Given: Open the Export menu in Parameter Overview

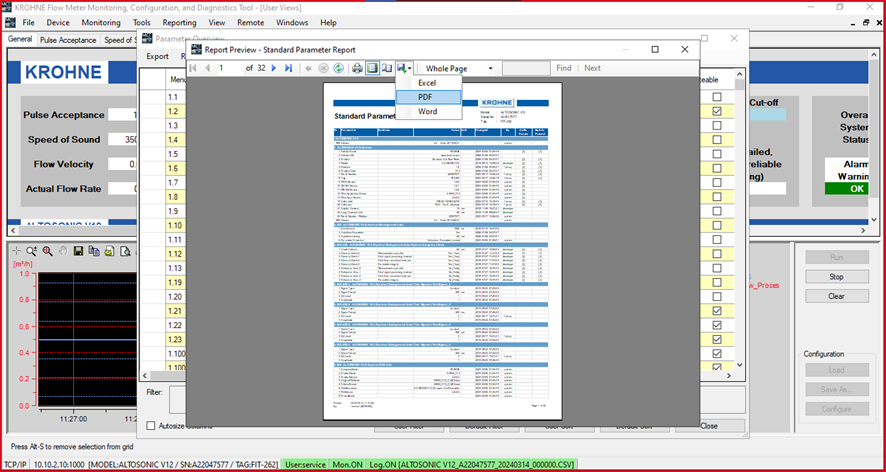Looking at the screenshot, I should [x=158, y=56].
